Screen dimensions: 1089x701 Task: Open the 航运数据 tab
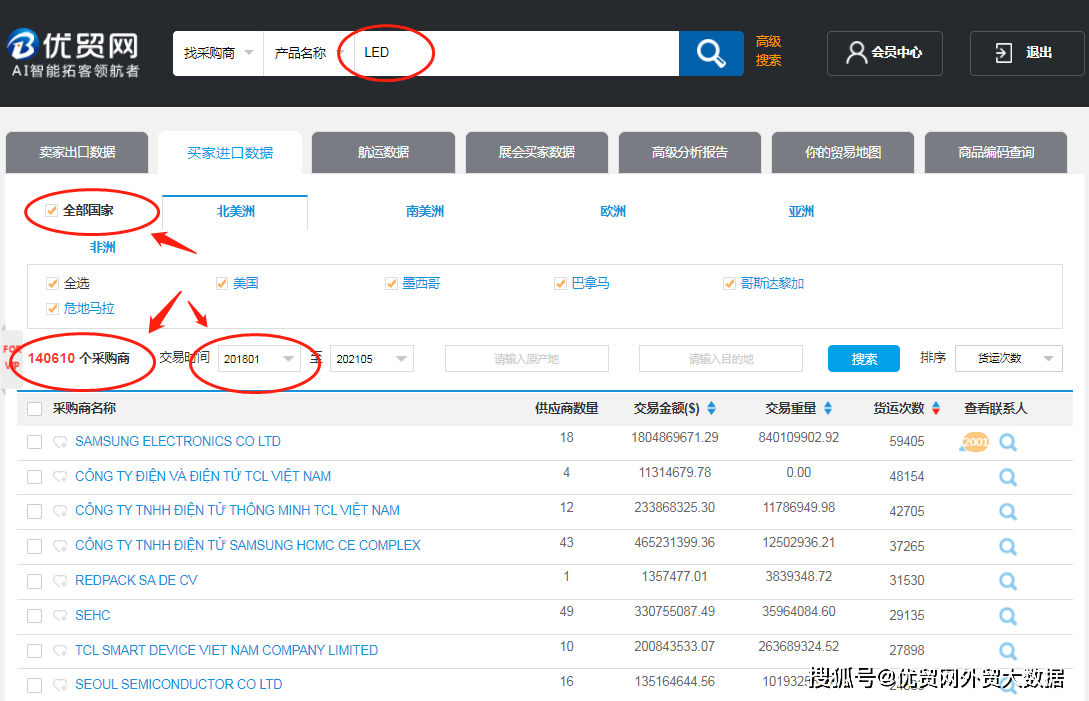383,152
